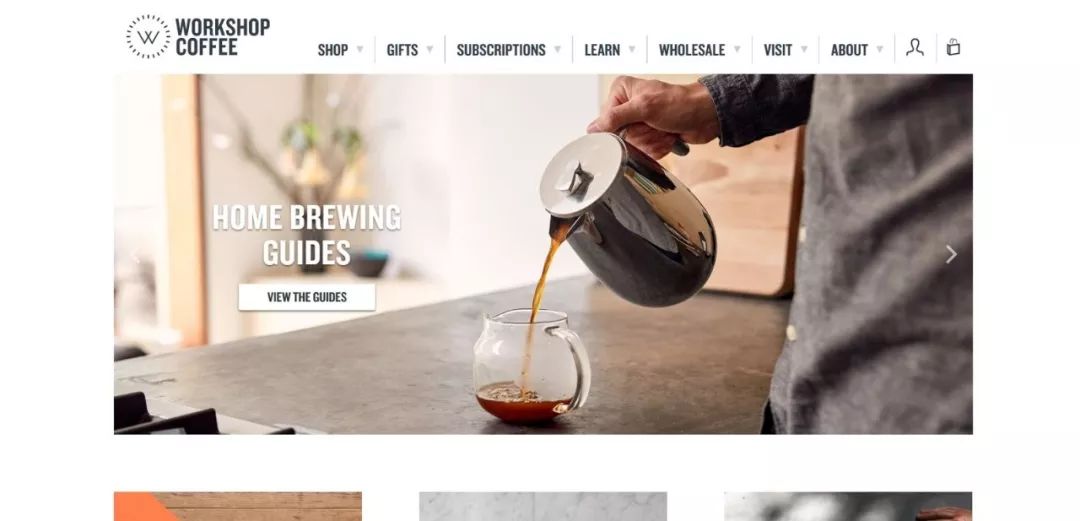Image resolution: width=1080 pixels, height=521 pixels.
Task: Open the shopping bag icon
Action: pos(953,47)
